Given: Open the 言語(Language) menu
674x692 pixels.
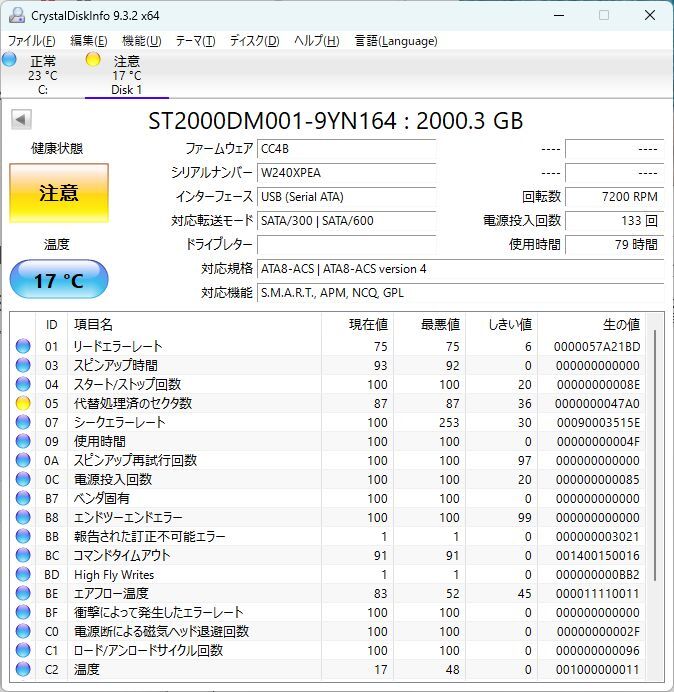Looking at the screenshot, I should pos(396,41).
